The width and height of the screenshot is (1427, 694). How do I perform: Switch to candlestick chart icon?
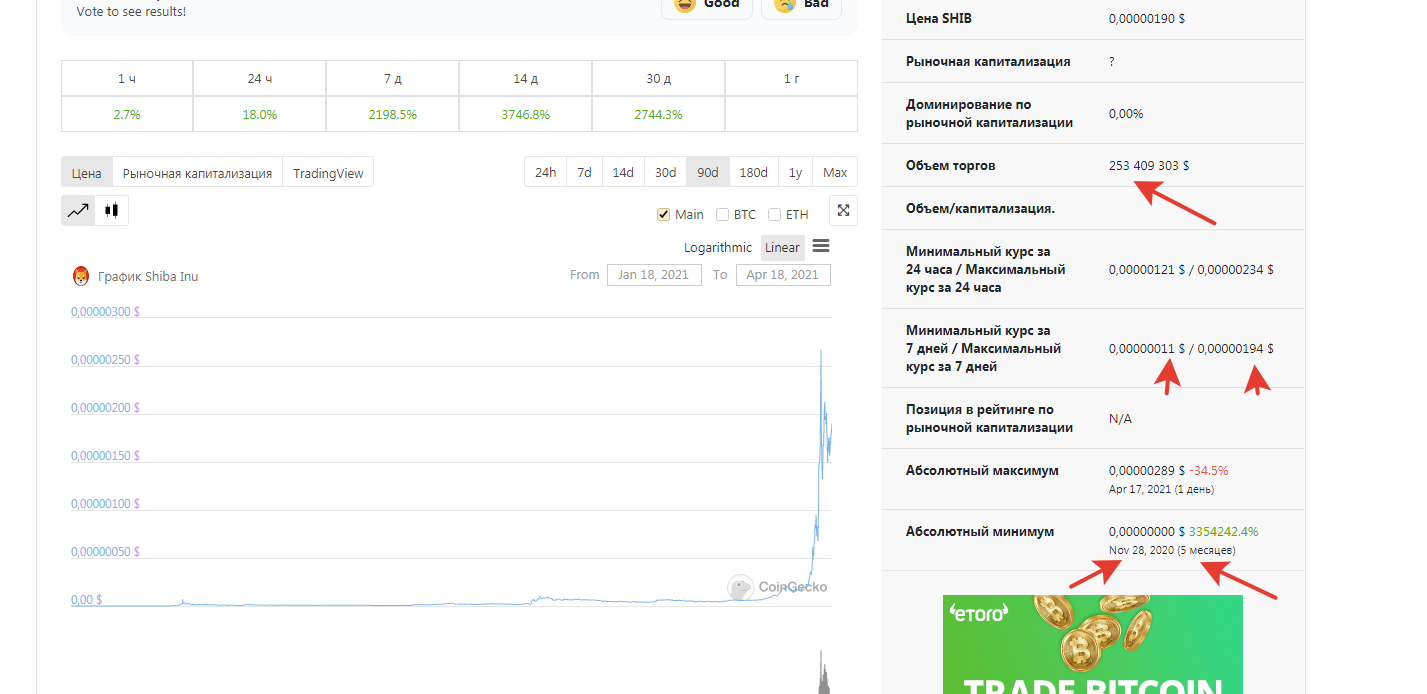pyautogui.click(x=111, y=210)
